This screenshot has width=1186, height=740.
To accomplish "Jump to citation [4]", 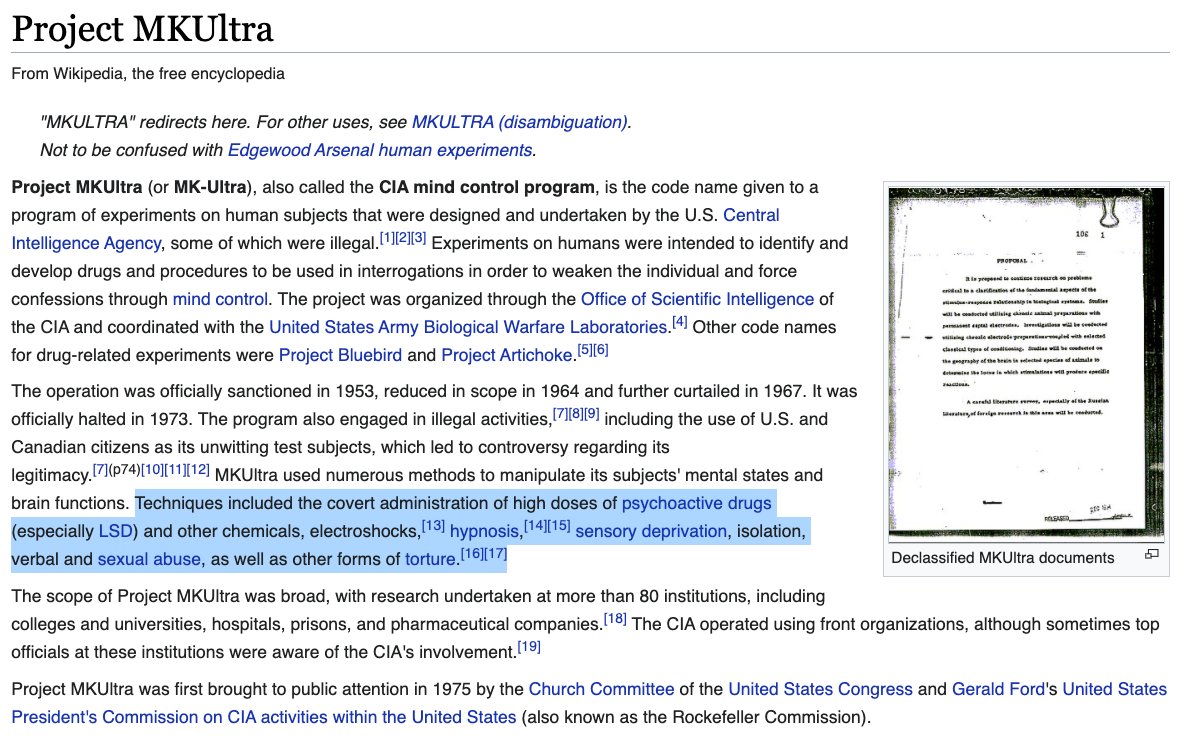I will (x=679, y=322).
